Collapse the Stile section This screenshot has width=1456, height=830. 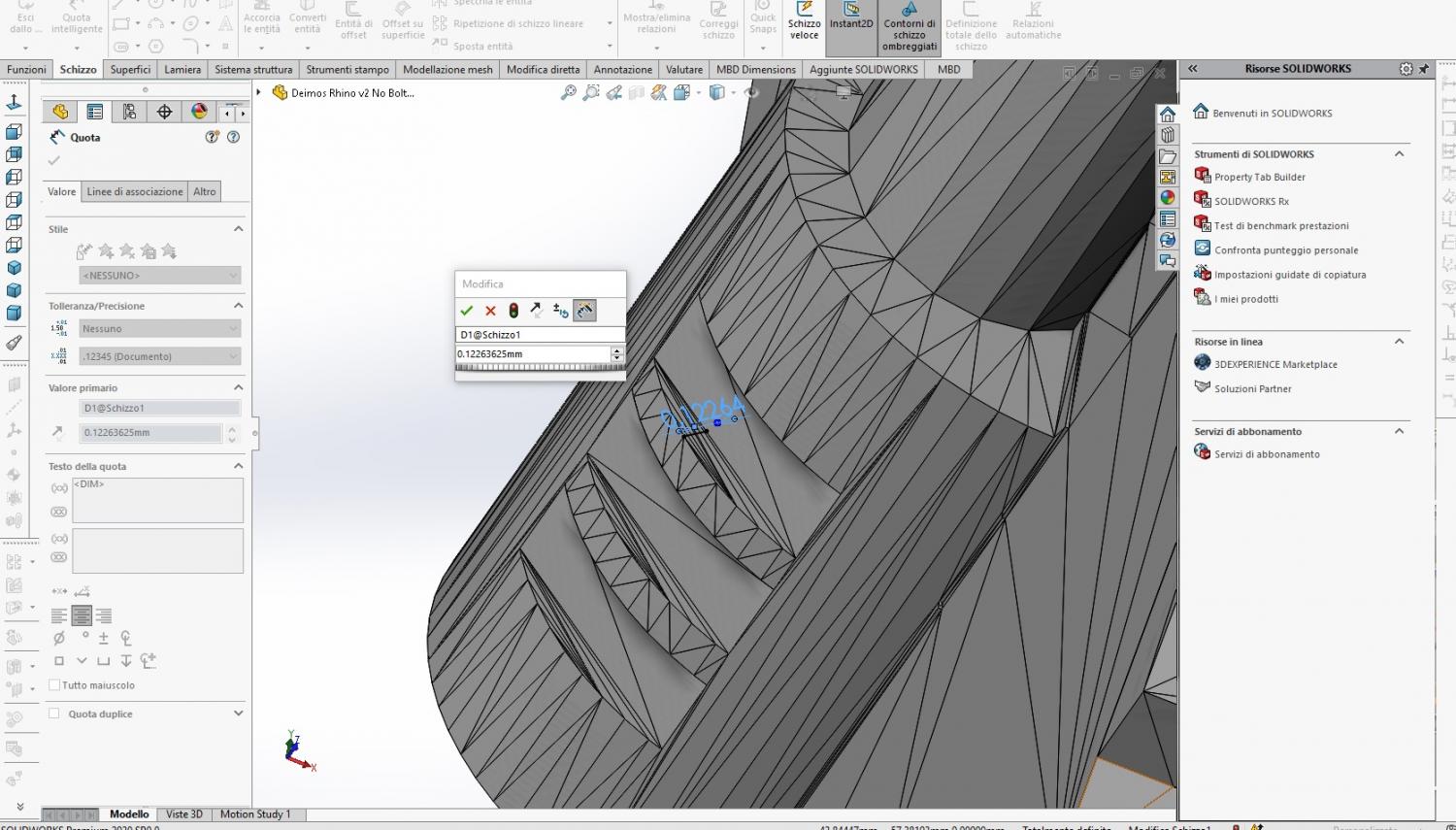tap(238, 229)
